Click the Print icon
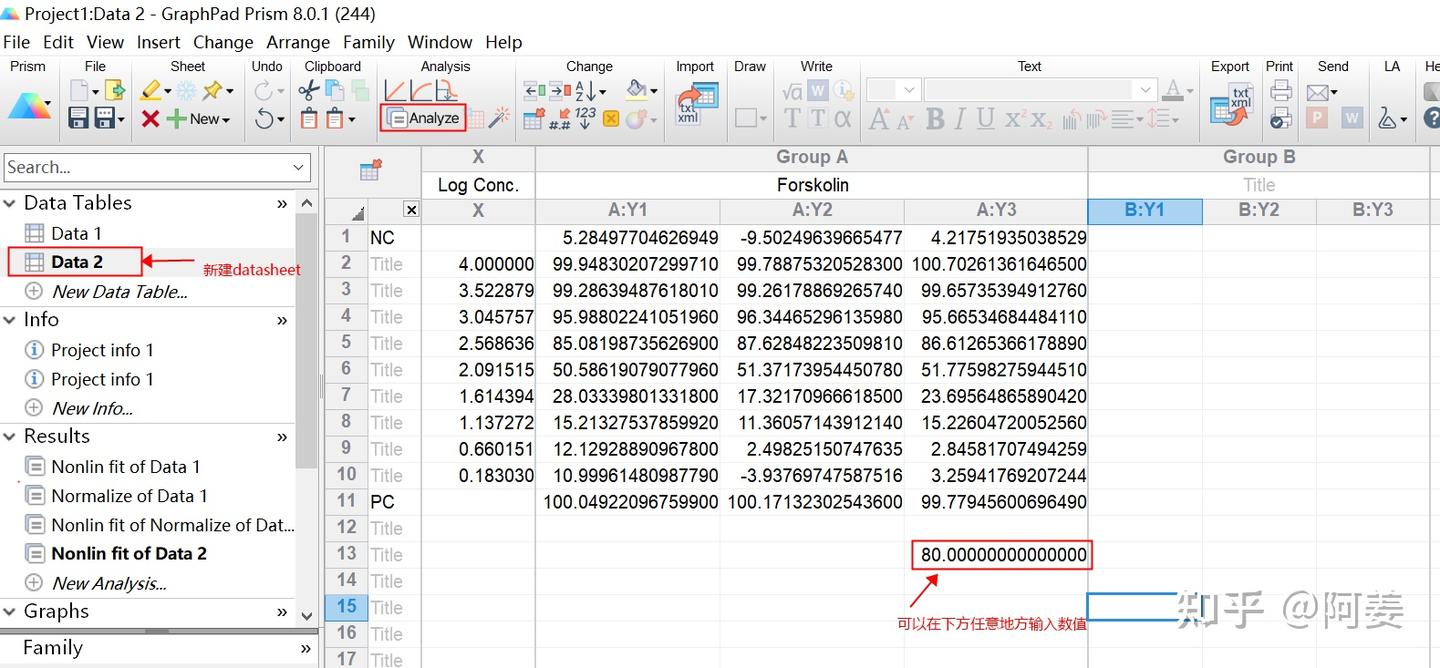1440x668 pixels. [1280, 90]
